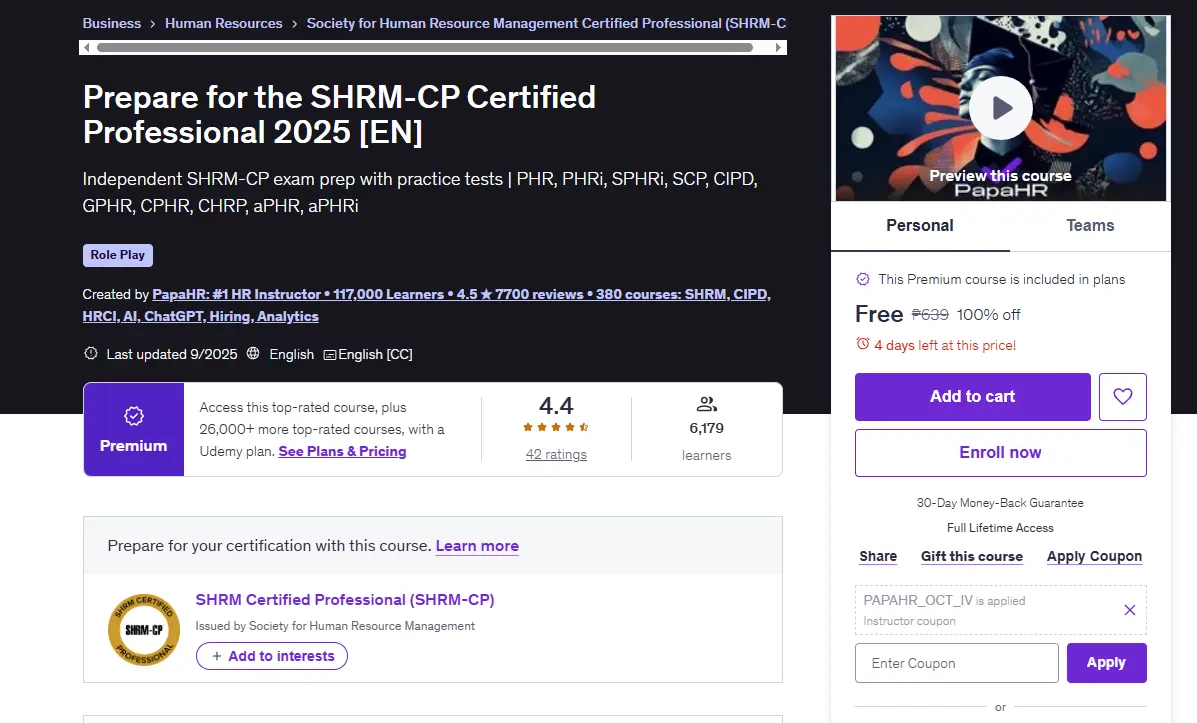Click the Free price label
The width and height of the screenshot is (1197, 723).
(879, 314)
